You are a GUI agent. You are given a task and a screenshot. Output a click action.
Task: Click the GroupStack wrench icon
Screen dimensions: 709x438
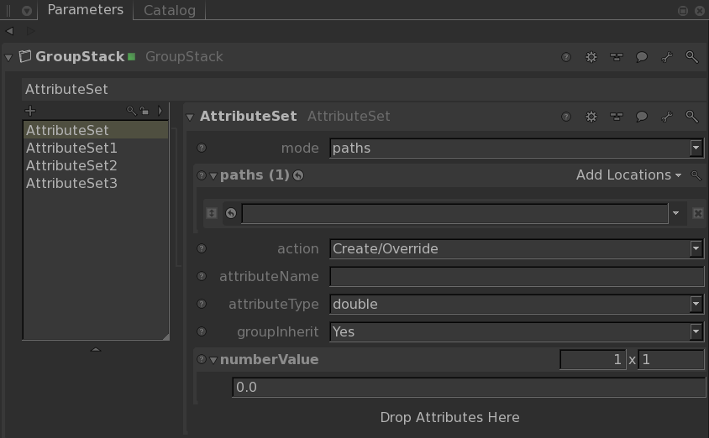pos(667,58)
